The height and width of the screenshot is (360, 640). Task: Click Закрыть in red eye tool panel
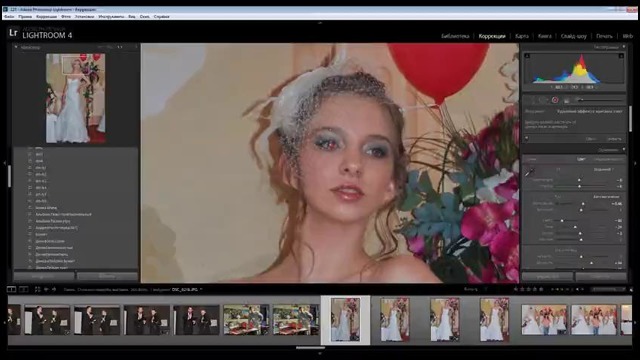[614, 139]
